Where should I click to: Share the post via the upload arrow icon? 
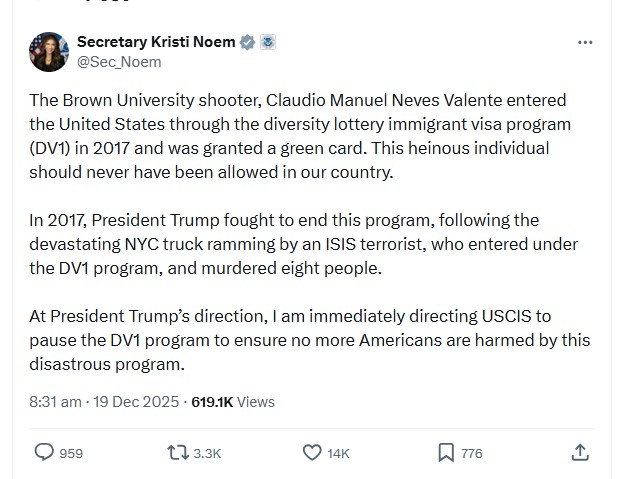580,452
